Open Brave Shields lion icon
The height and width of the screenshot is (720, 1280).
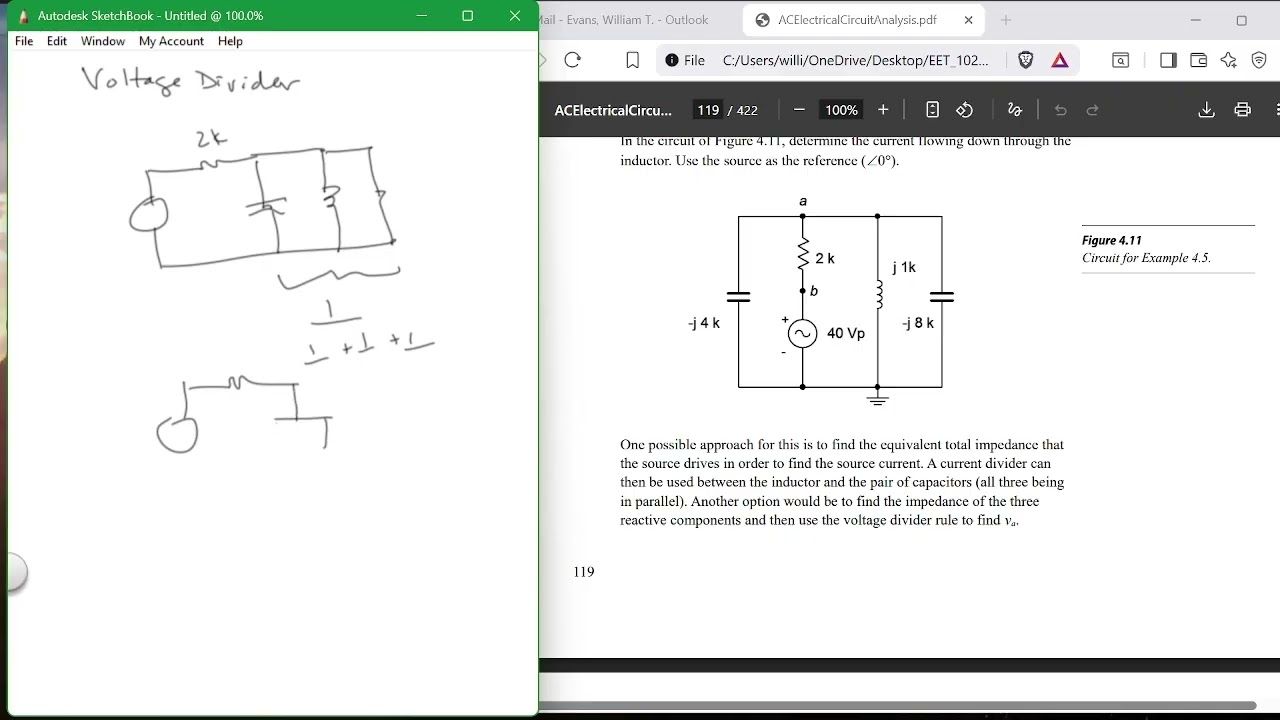1025,60
